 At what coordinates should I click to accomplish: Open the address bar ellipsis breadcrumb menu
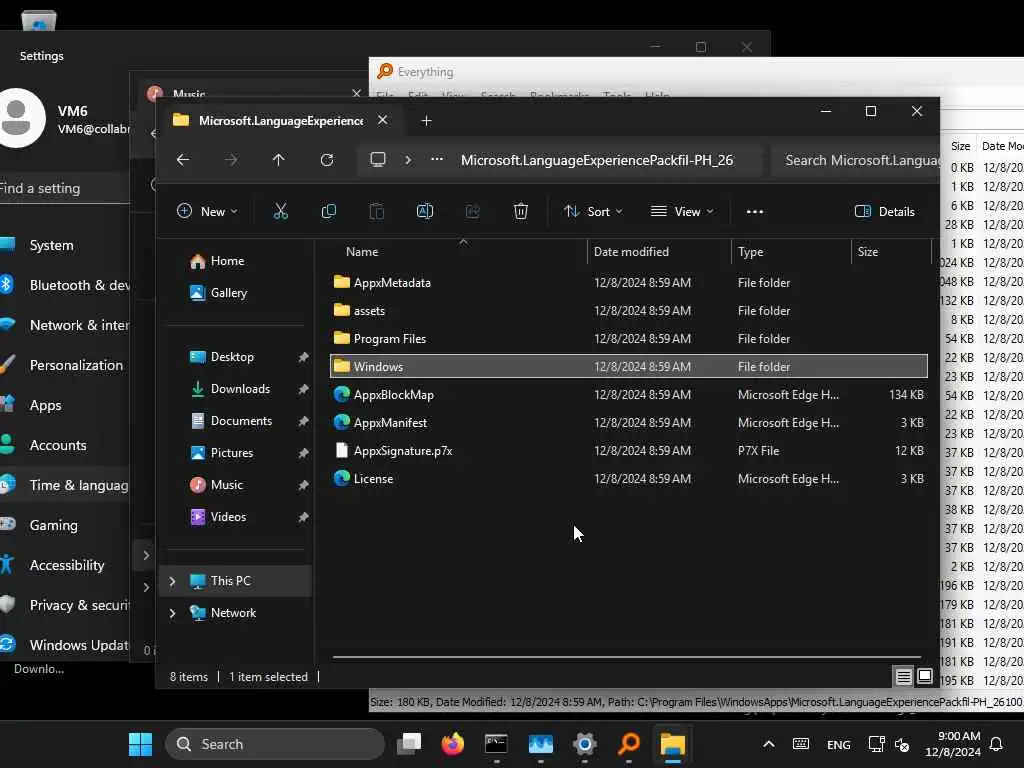coord(437,159)
